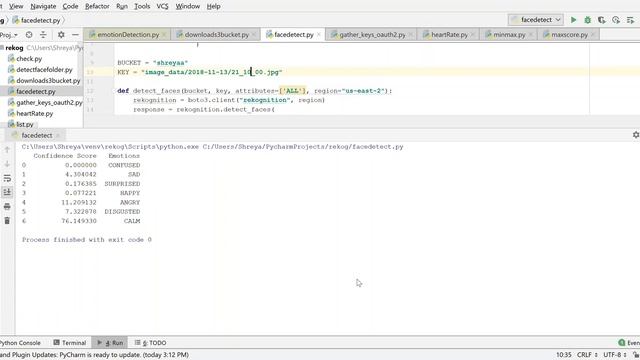Viewport: 640px width, 360px height.
Task: Open the Run tool window button
Action: [110, 343]
